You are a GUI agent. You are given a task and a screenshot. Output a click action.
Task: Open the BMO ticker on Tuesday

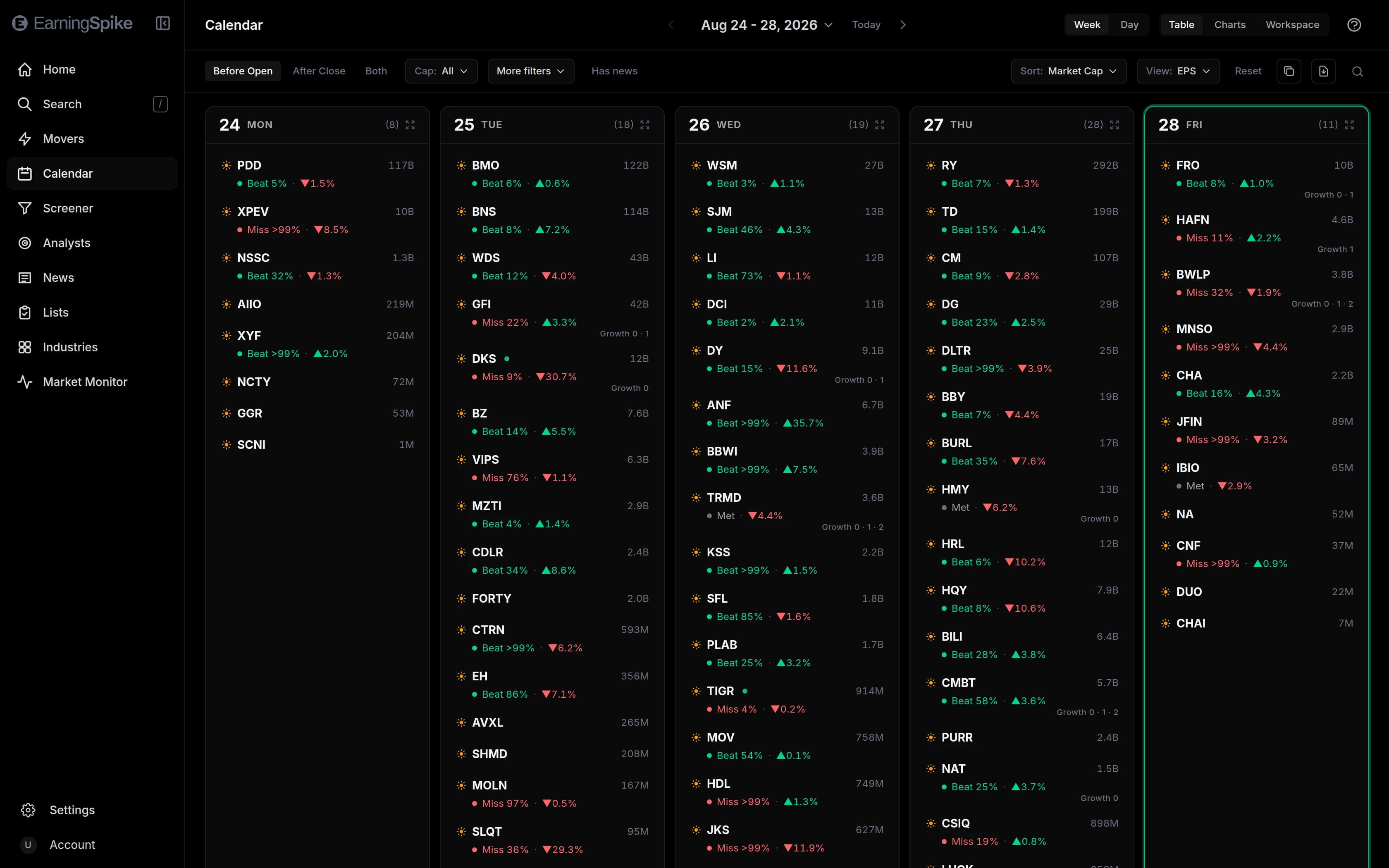[x=485, y=165]
